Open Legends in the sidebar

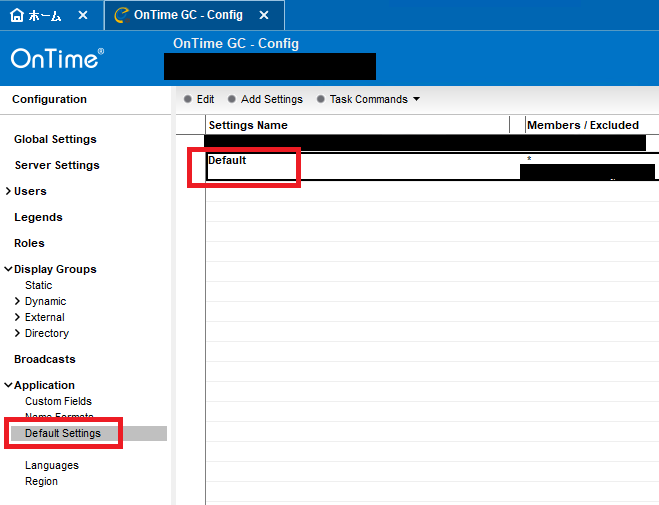pyautogui.click(x=38, y=217)
